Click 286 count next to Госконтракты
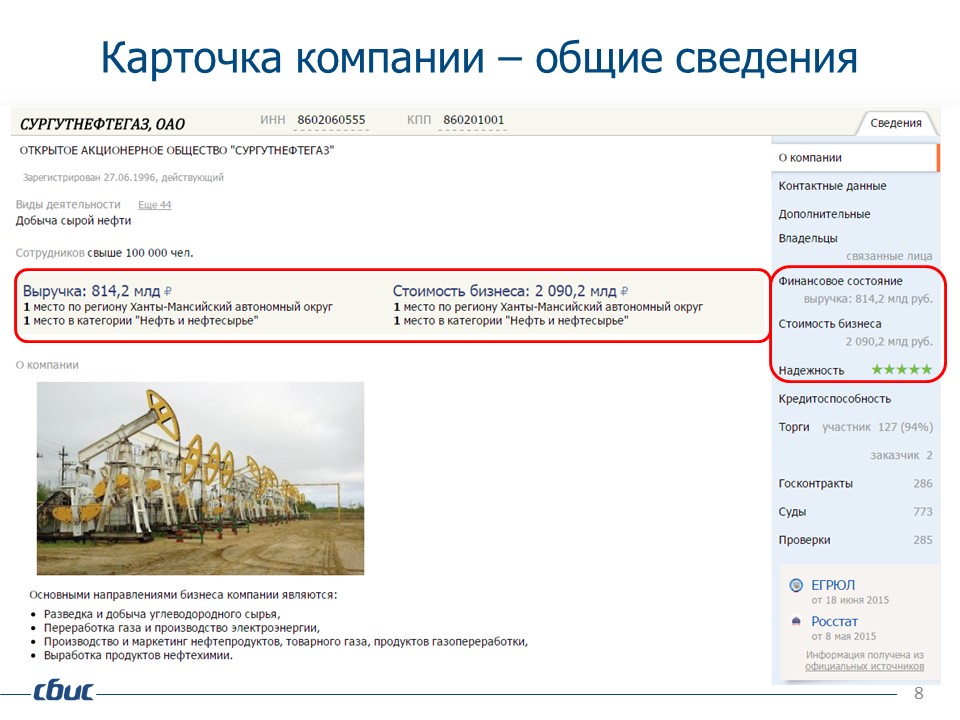Screen dimensions: 960x720 click(x=923, y=483)
